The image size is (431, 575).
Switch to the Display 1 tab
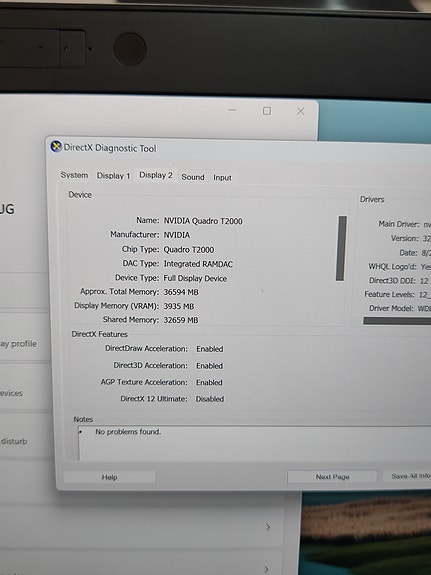tap(113, 176)
